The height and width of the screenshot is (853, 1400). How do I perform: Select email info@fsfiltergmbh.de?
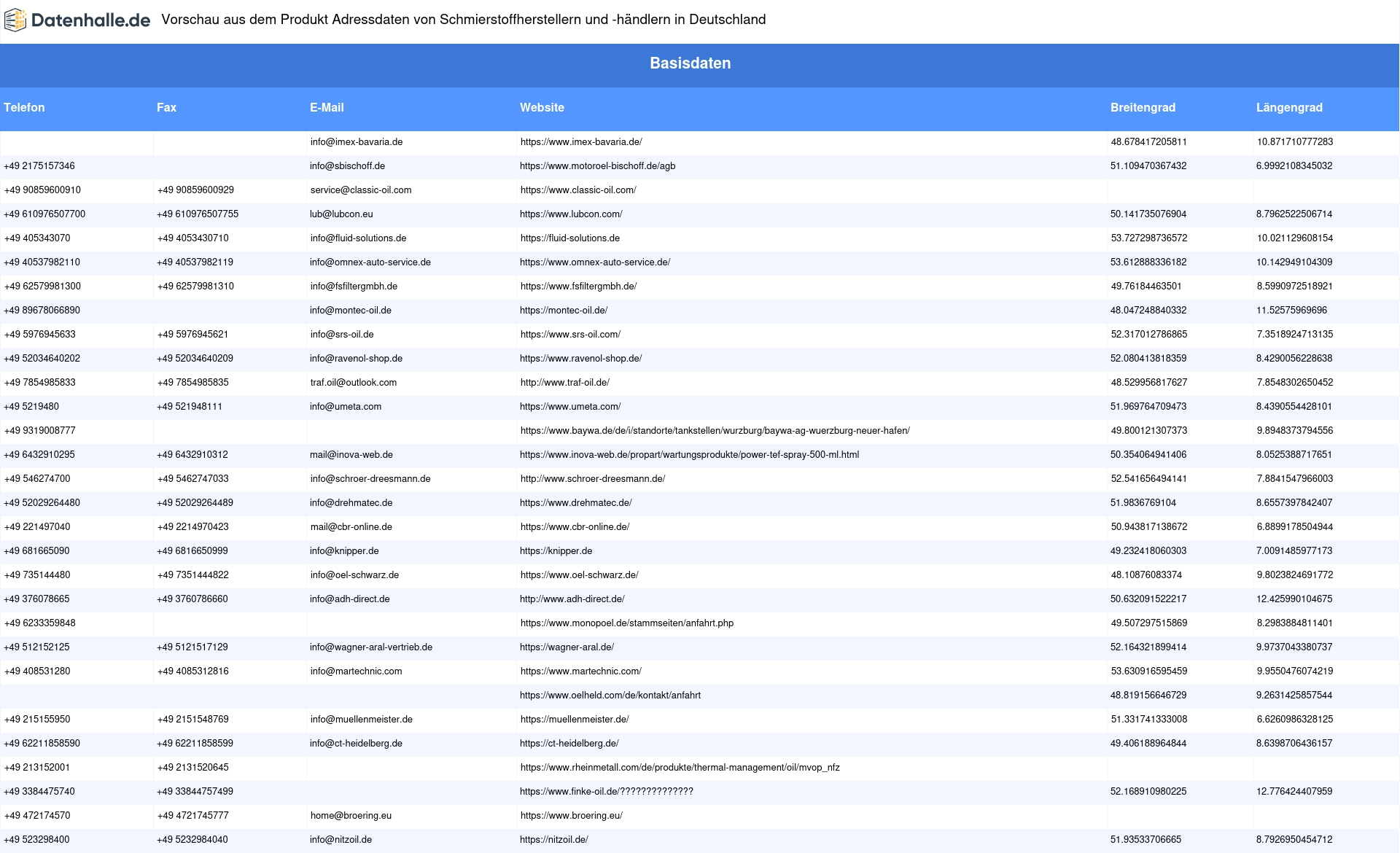click(354, 287)
